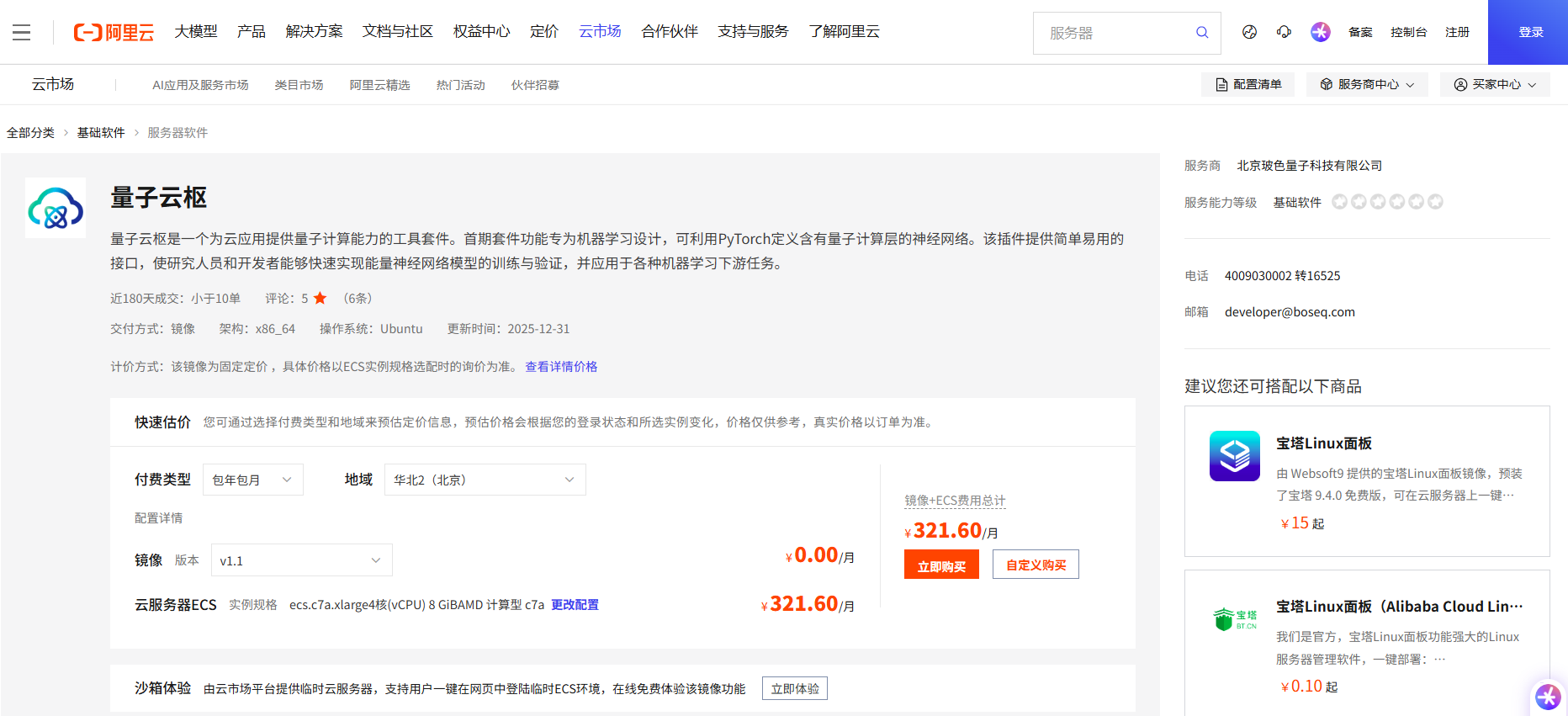Expand the 付费类型 dropdown
Screen dimensions: 1568x716
pos(252,480)
